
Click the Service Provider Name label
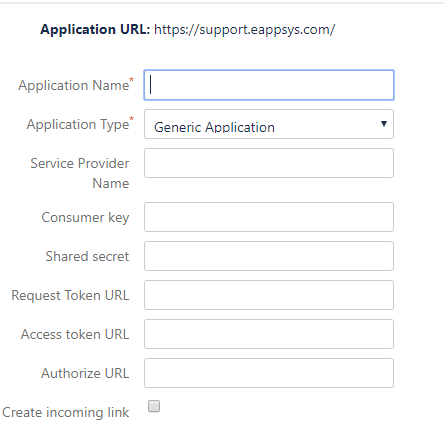pyautogui.click(x=80, y=173)
